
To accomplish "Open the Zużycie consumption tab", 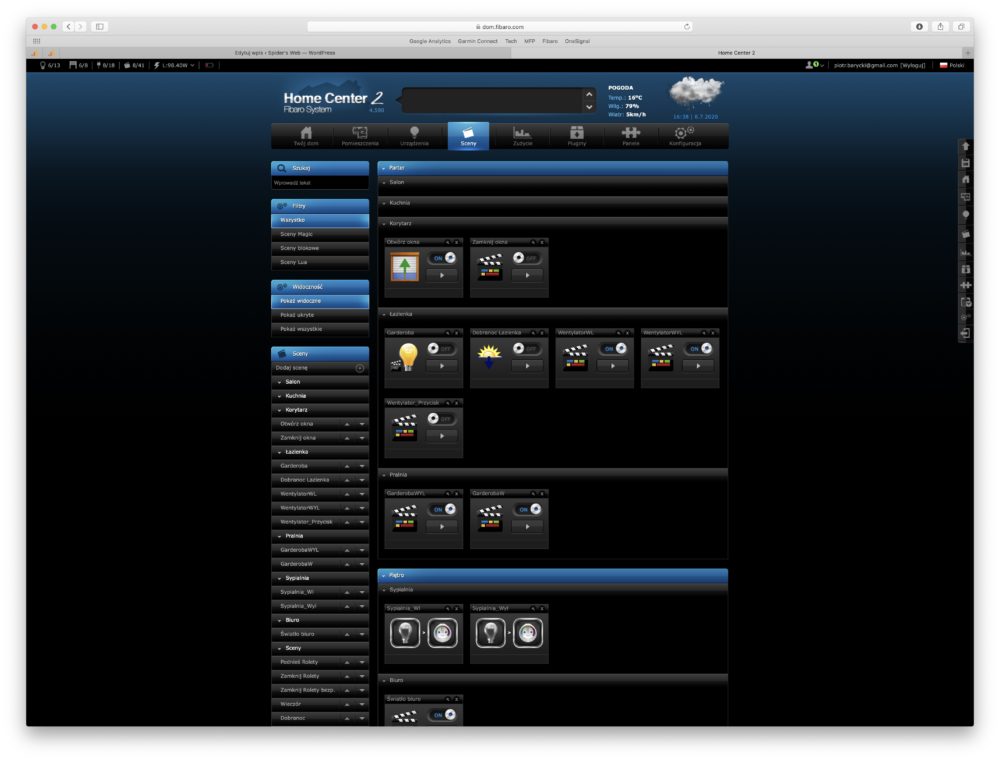I will point(522,136).
